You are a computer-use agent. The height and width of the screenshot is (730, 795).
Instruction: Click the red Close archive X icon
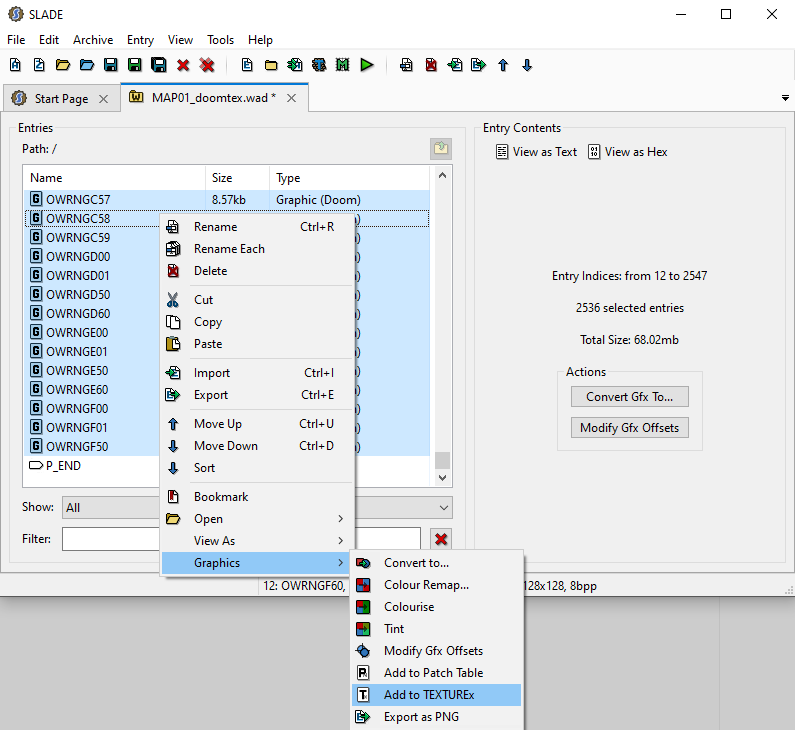click(183, 65)
